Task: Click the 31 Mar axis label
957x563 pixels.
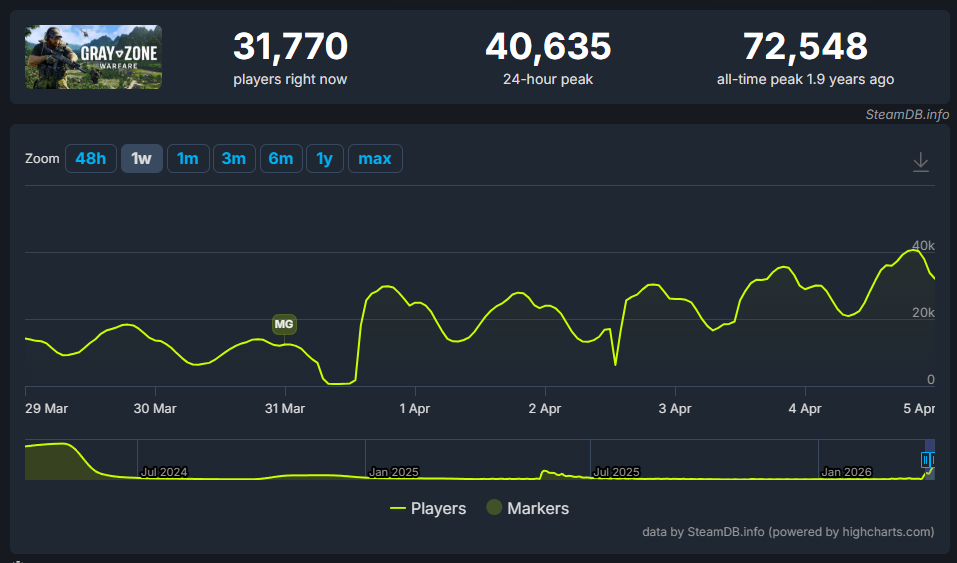Action: [x=285, y=409]
